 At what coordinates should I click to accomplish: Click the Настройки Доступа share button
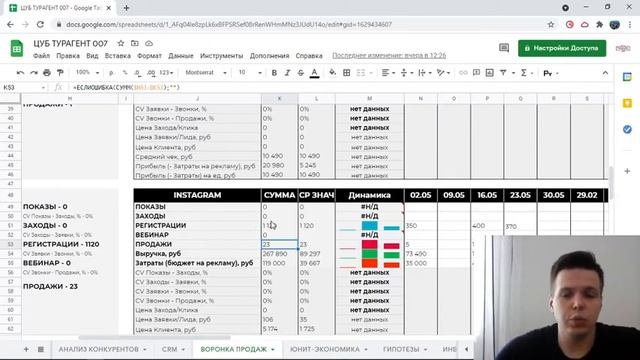coord(562,48)
